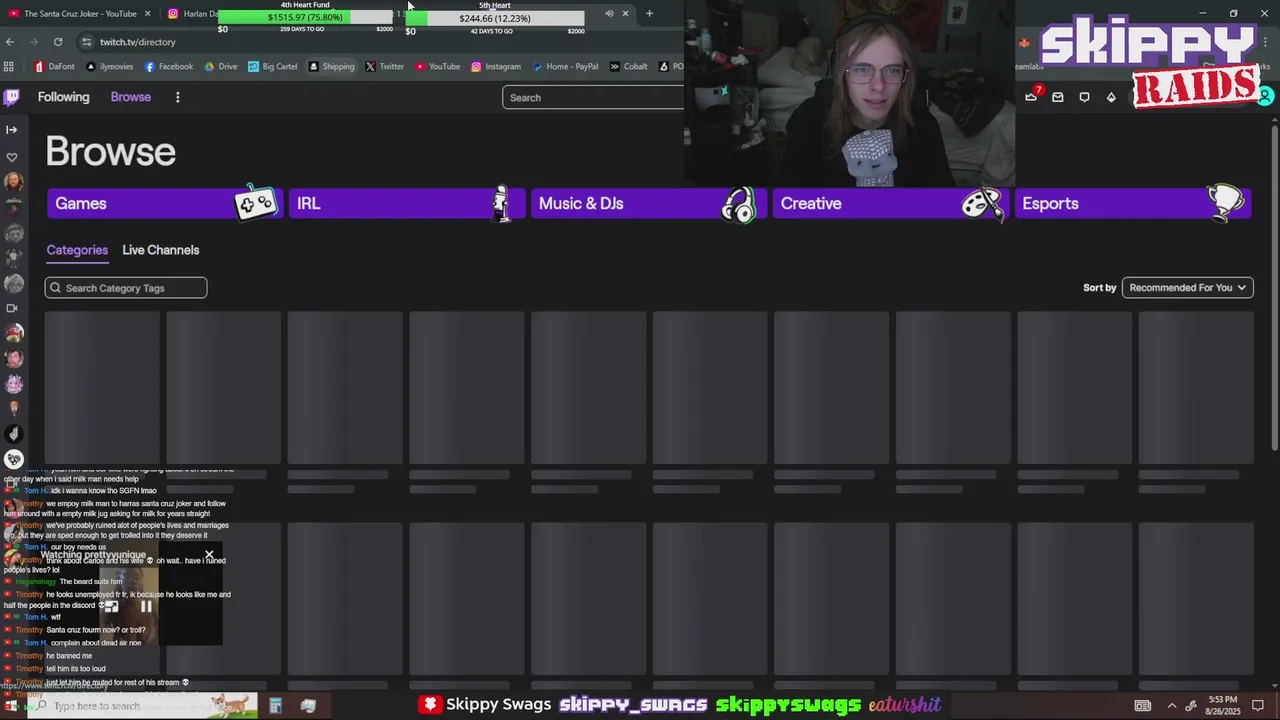Open the Esports category card
The height and width of the screenshot is (720, 1280).
[x=1131, y=203]
